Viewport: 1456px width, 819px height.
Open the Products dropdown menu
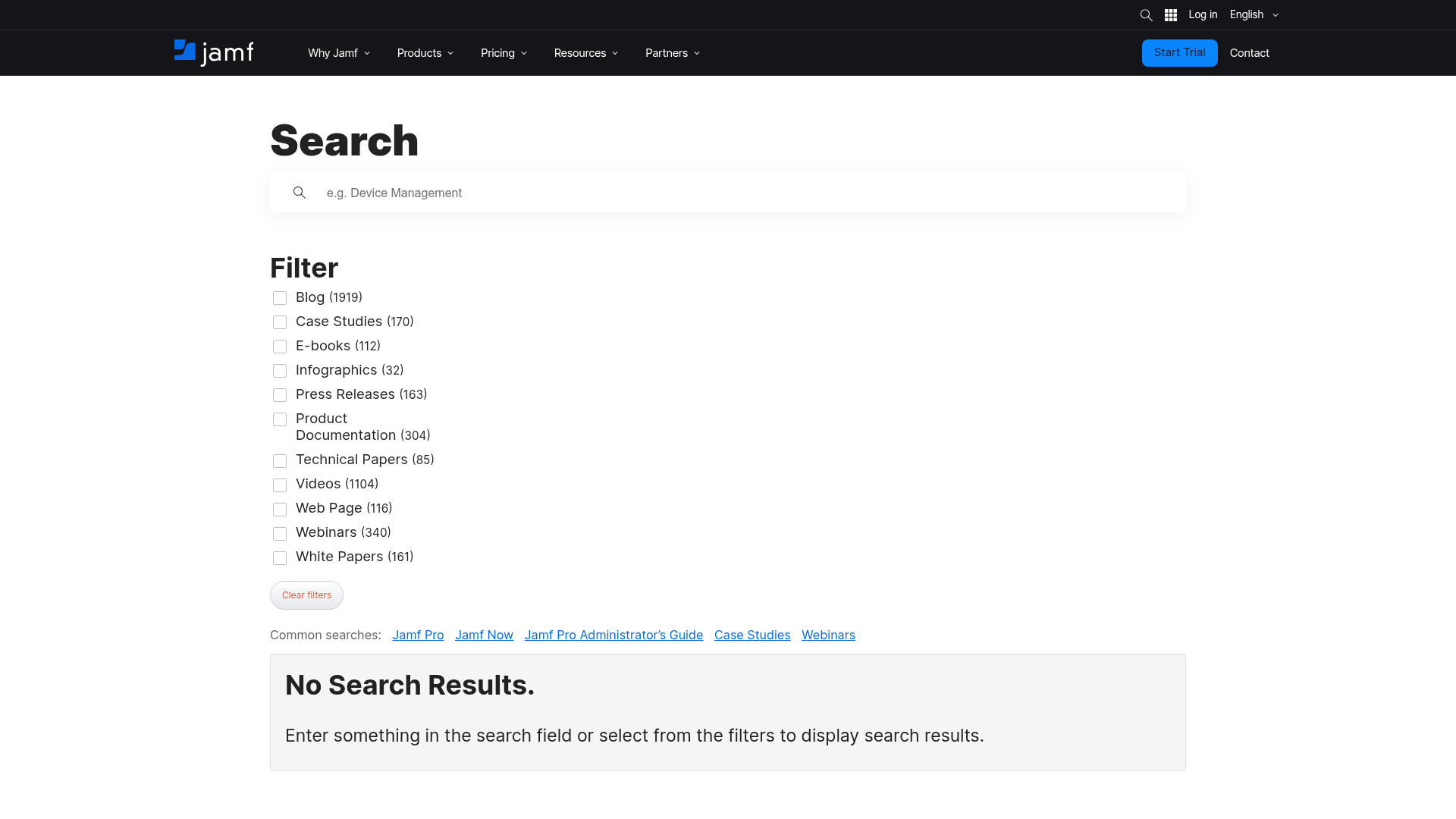[425, 53]
